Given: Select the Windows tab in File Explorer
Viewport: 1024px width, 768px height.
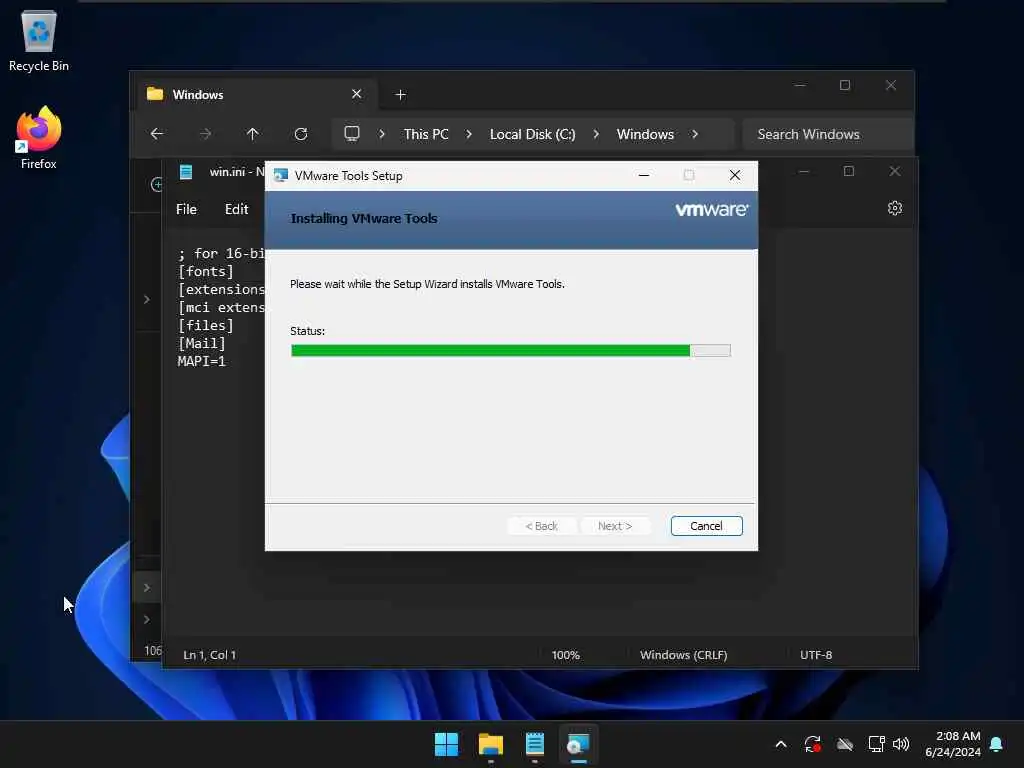Looking at the screenshot, I should (x=255, y=95).
